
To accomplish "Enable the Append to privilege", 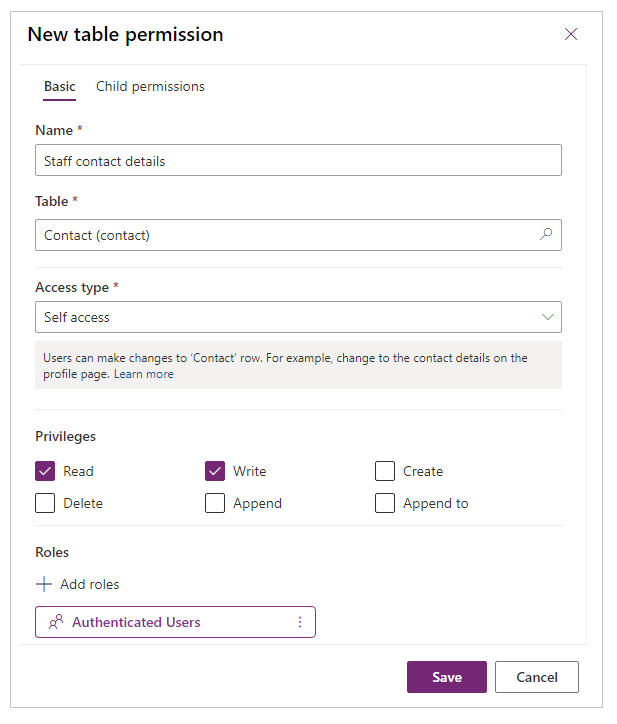I will [385, 503].
